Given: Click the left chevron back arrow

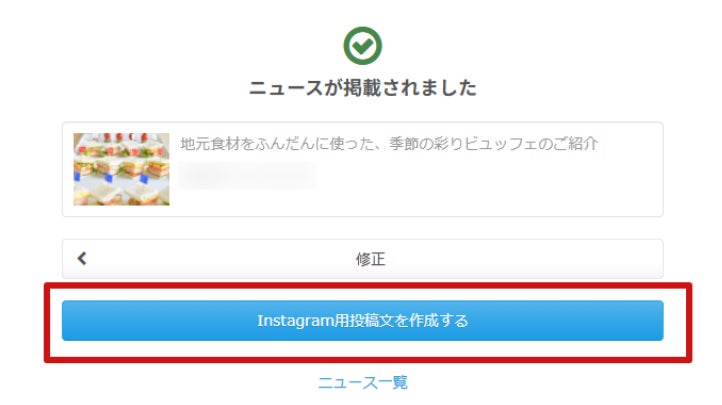Looking at the screenshot, I should tap(82, 259).
